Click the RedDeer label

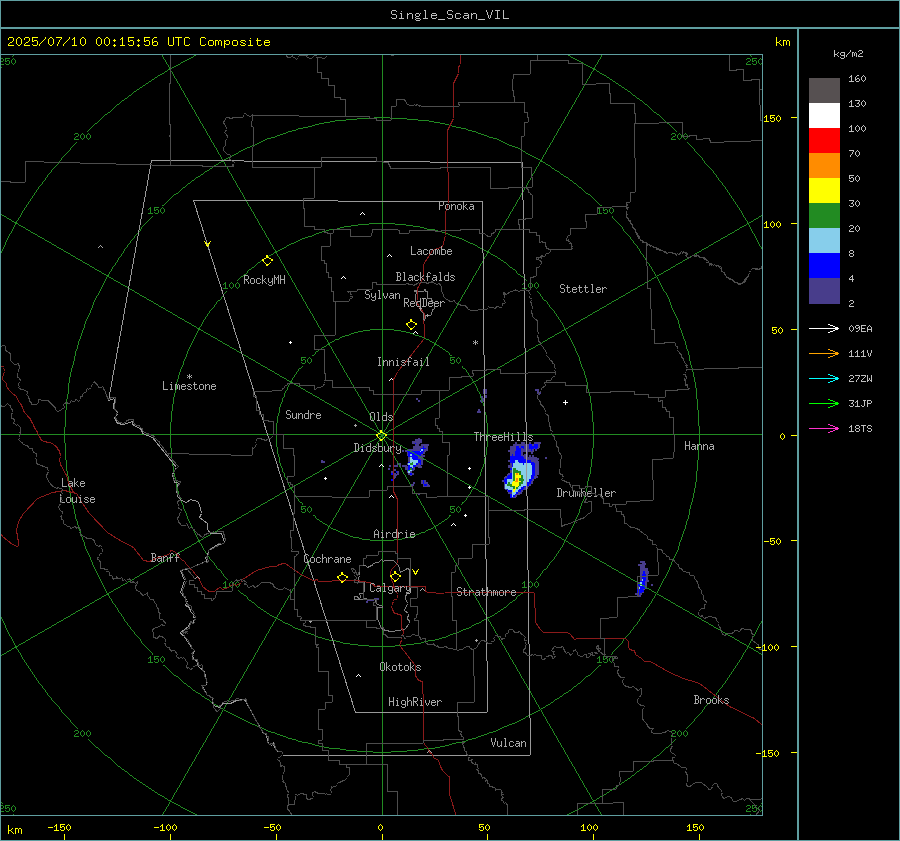coord(424,303)
